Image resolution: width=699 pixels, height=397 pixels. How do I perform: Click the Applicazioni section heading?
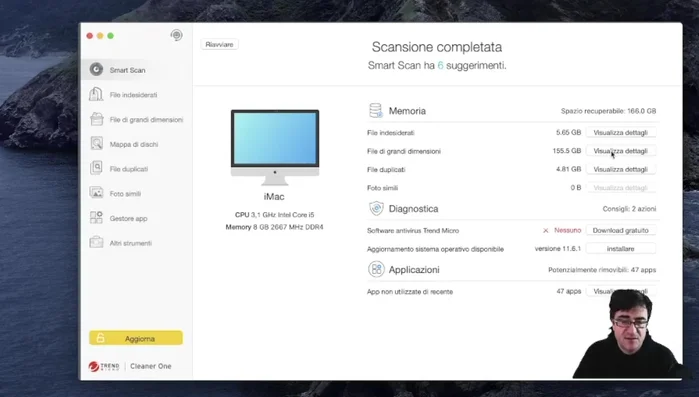pos(414,270)
